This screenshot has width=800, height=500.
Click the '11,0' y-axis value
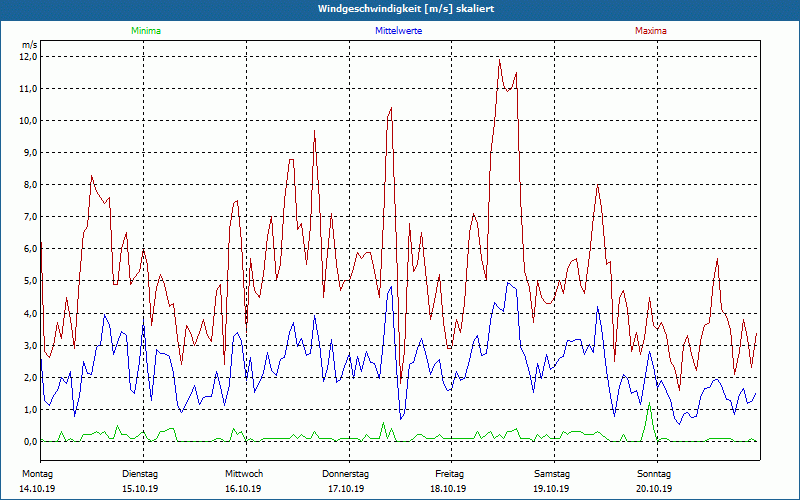coord(28,89)
